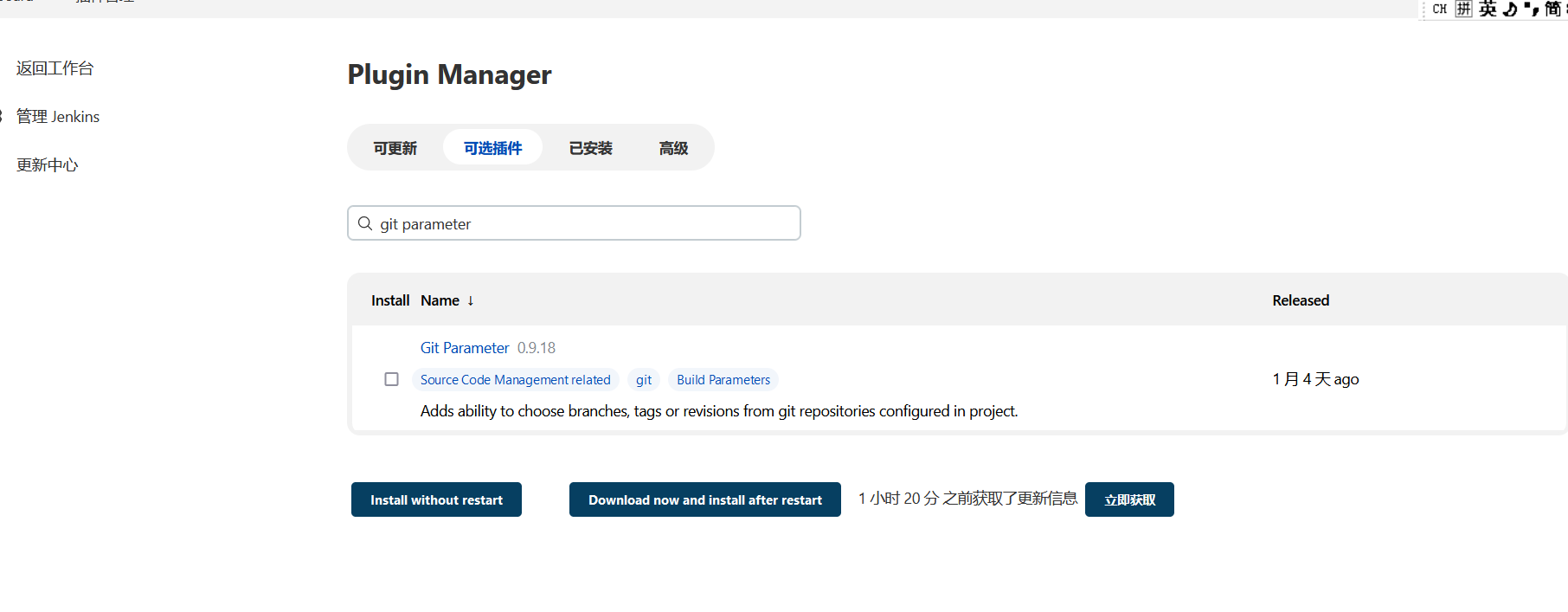The height and width of the screenshot is (612, 1568).
Task: Toggle the 英 English mode IME icon
Action: point(1488,9)
